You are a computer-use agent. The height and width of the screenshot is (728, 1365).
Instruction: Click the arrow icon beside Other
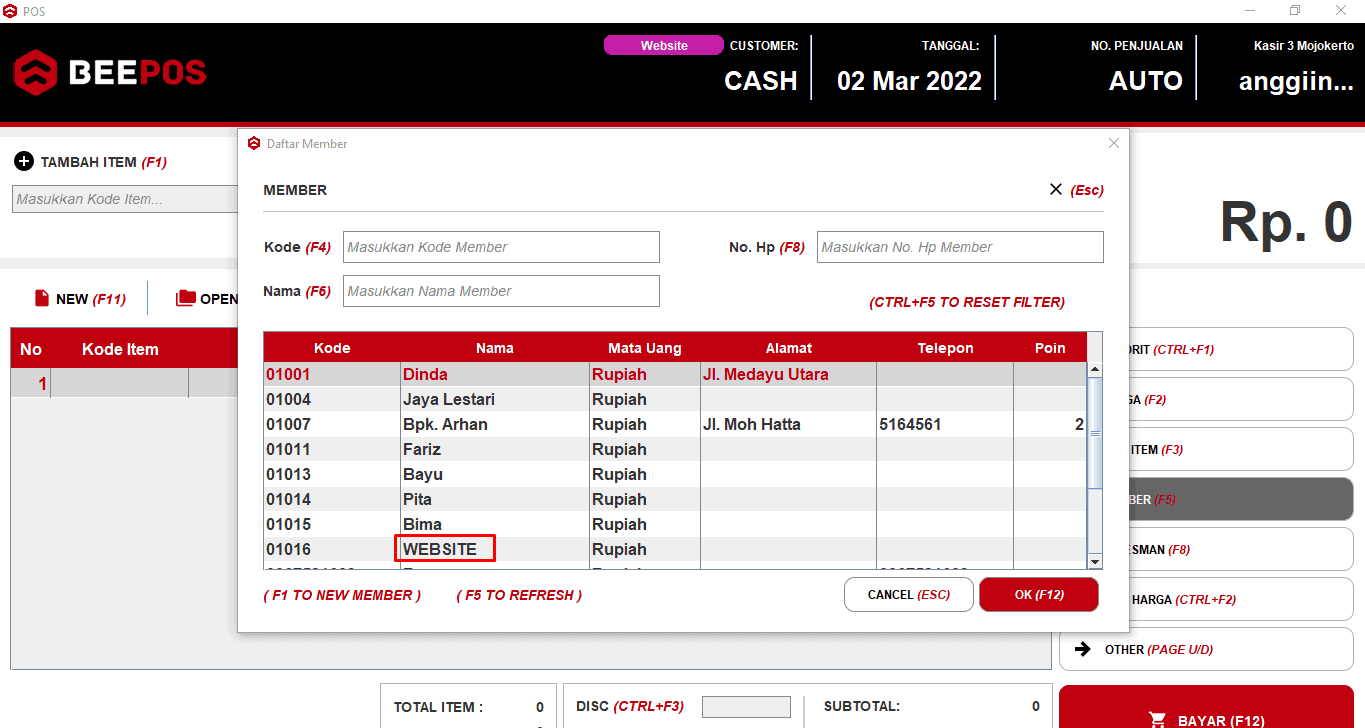1083,649
